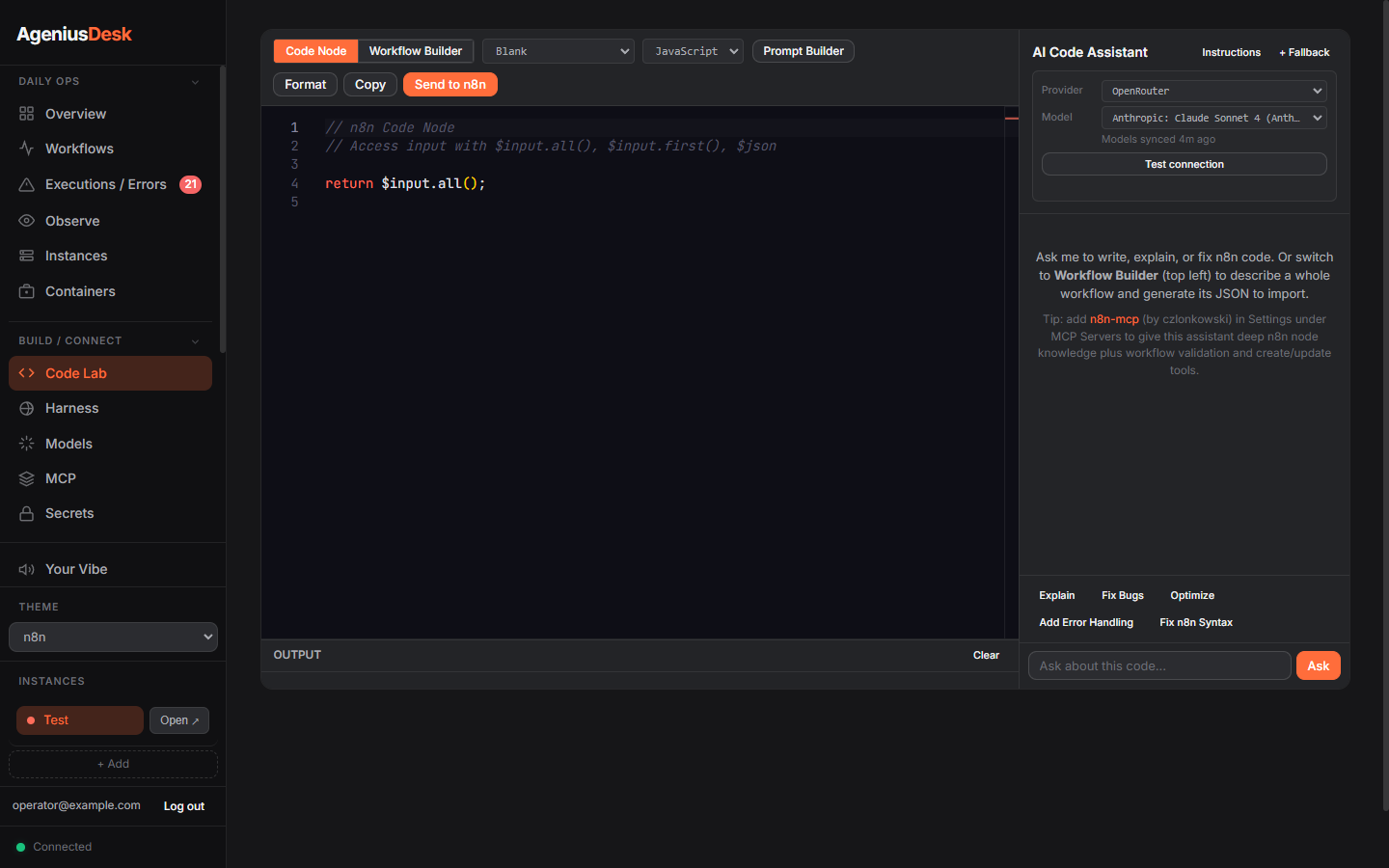Focus the Ask about this code field
1389x868 pixels.
coord(1159,665)
